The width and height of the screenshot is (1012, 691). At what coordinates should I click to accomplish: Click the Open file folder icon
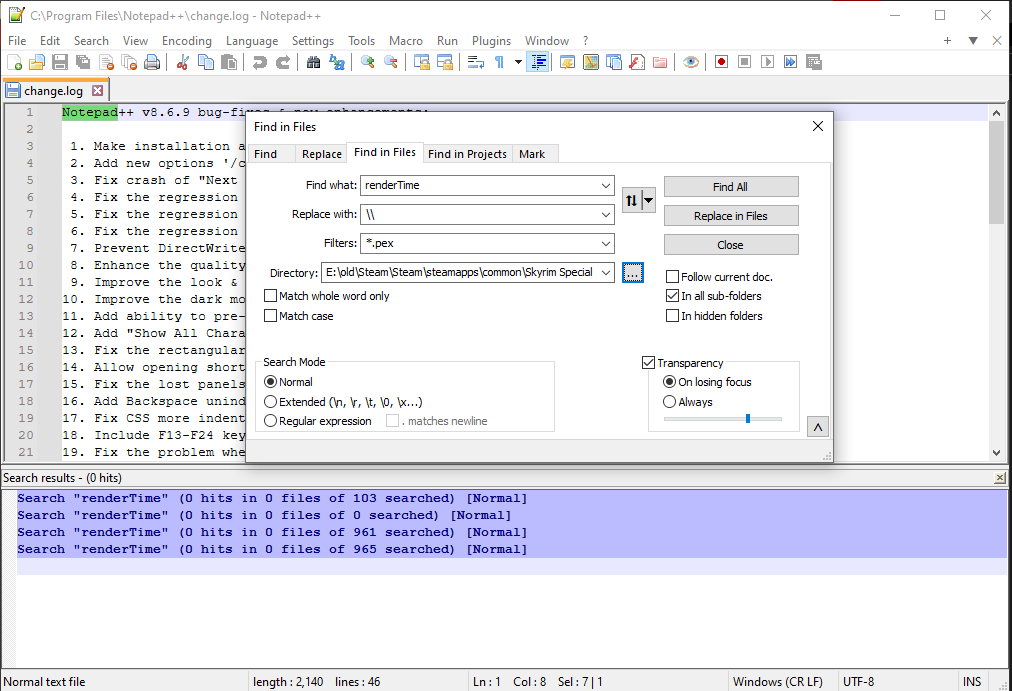(x=37, y=62)
